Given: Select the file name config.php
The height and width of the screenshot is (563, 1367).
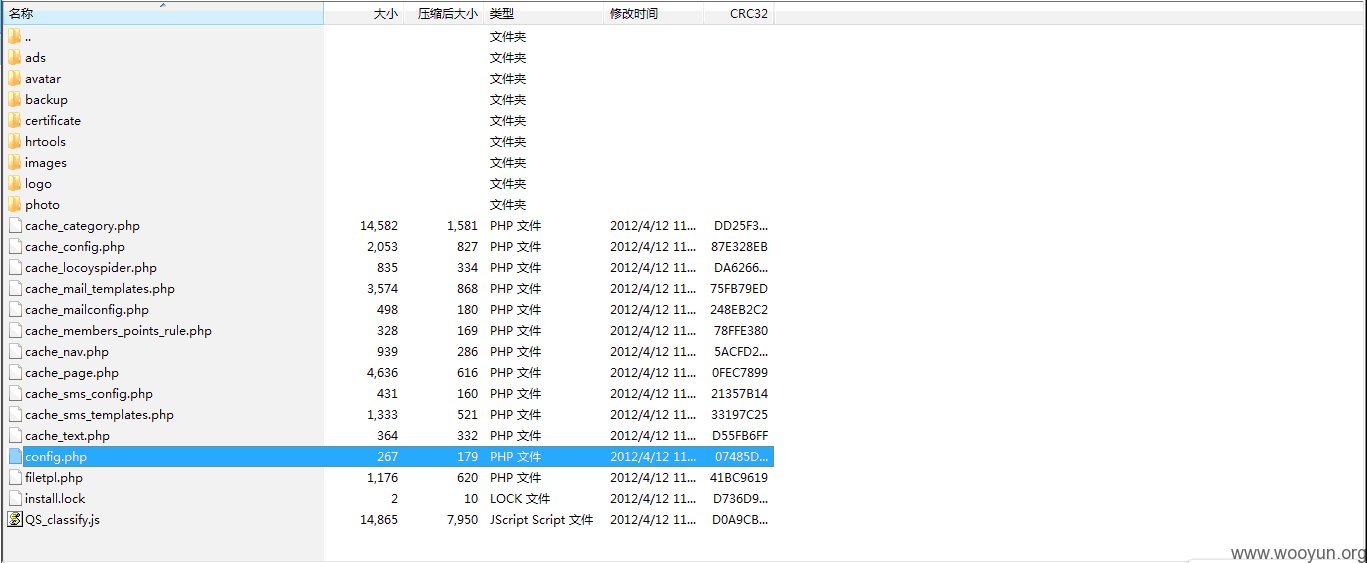Looking at the screenshot, I should (56, 457).
